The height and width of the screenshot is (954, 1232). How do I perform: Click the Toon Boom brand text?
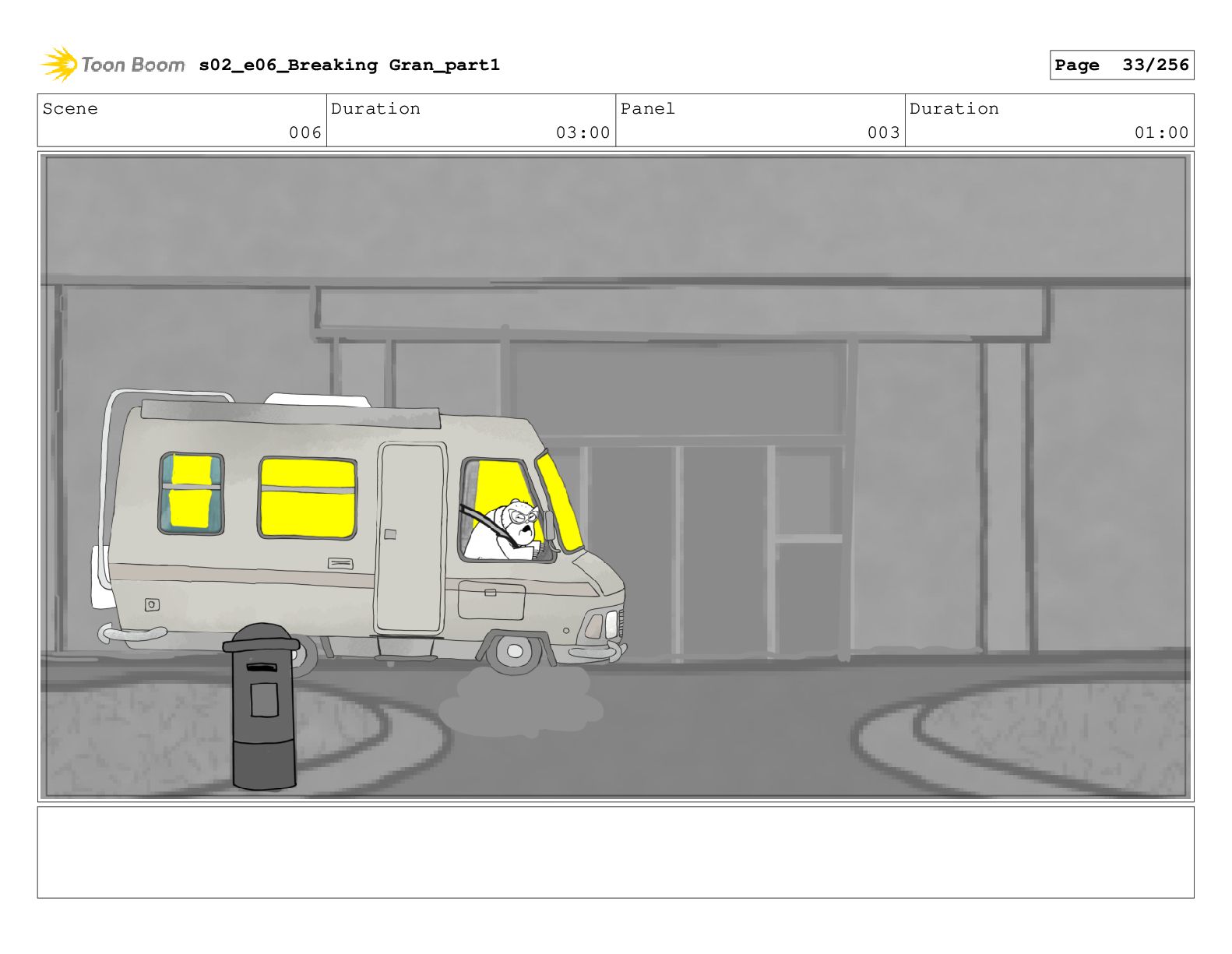132,65
